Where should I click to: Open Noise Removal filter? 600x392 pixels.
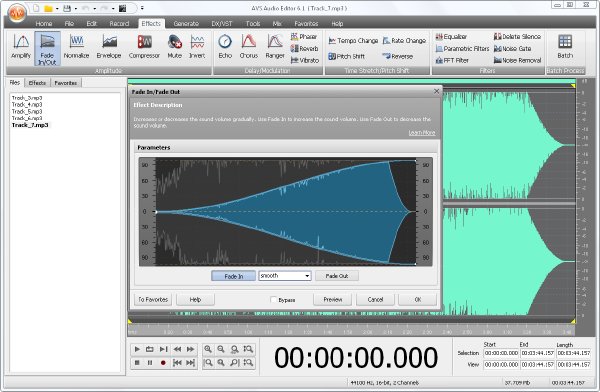pyautogui.click(x=517, y=60)
